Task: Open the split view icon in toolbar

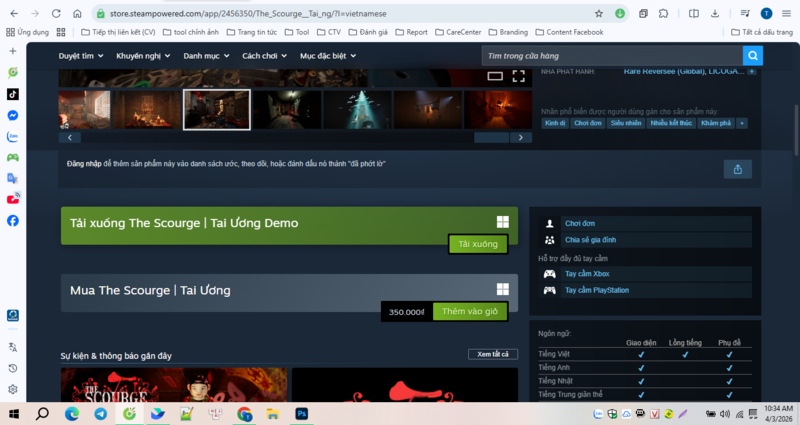Action: pyautogui.click(x=693, y=14)
